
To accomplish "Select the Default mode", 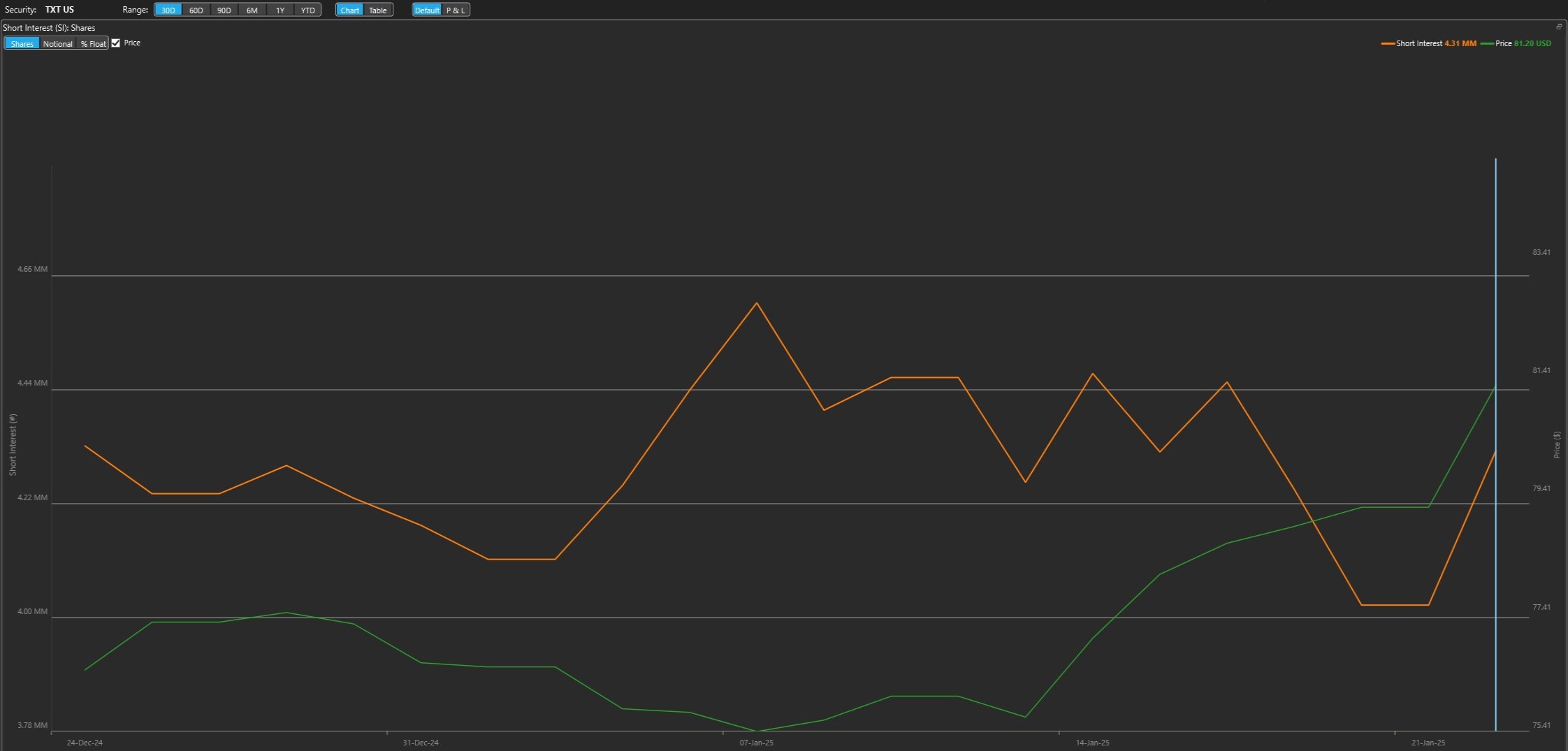I will pos(427,10).
